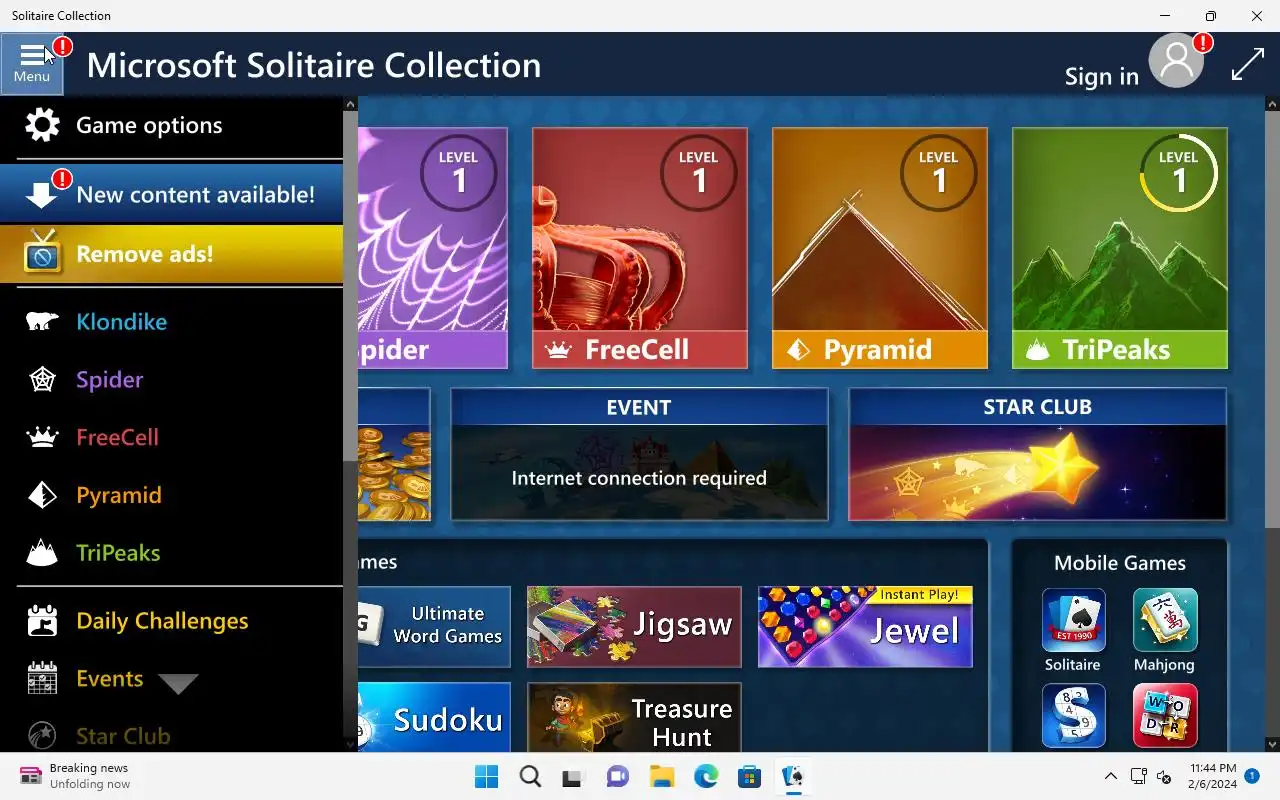Open the Sudoku mobile game icon
1280x800 pixels.
[1074, 716]
